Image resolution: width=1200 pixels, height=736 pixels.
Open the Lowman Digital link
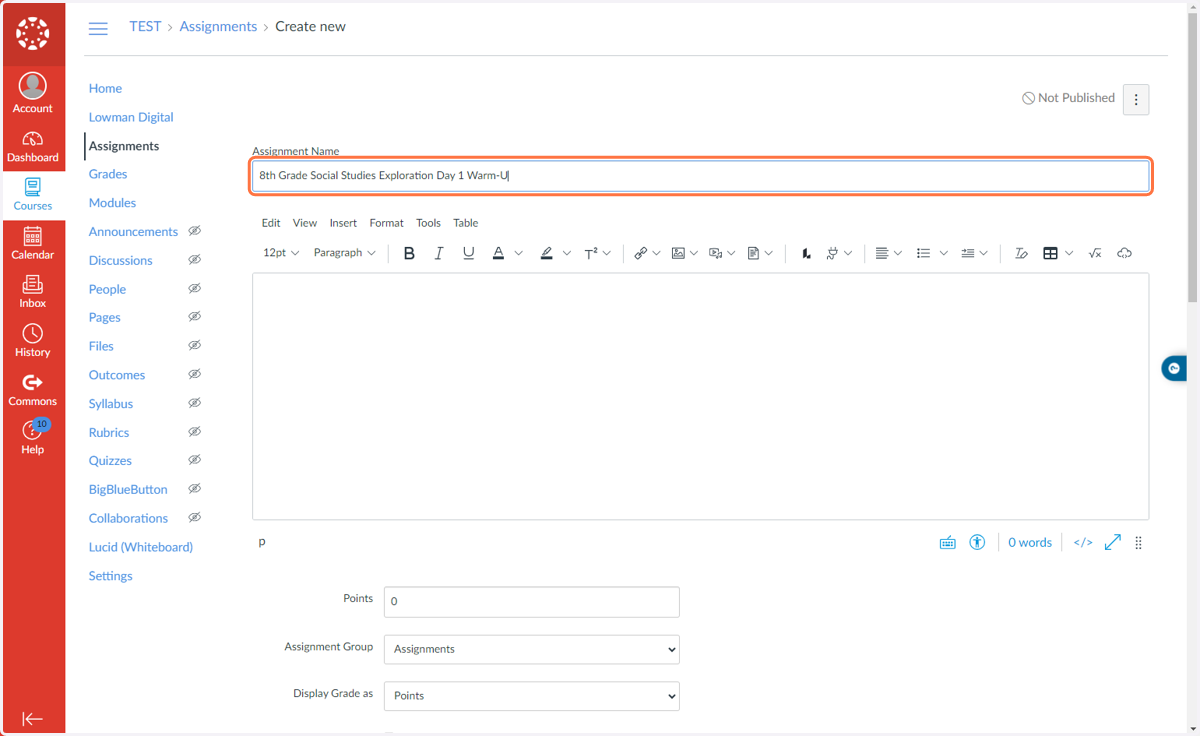[131, 117]
